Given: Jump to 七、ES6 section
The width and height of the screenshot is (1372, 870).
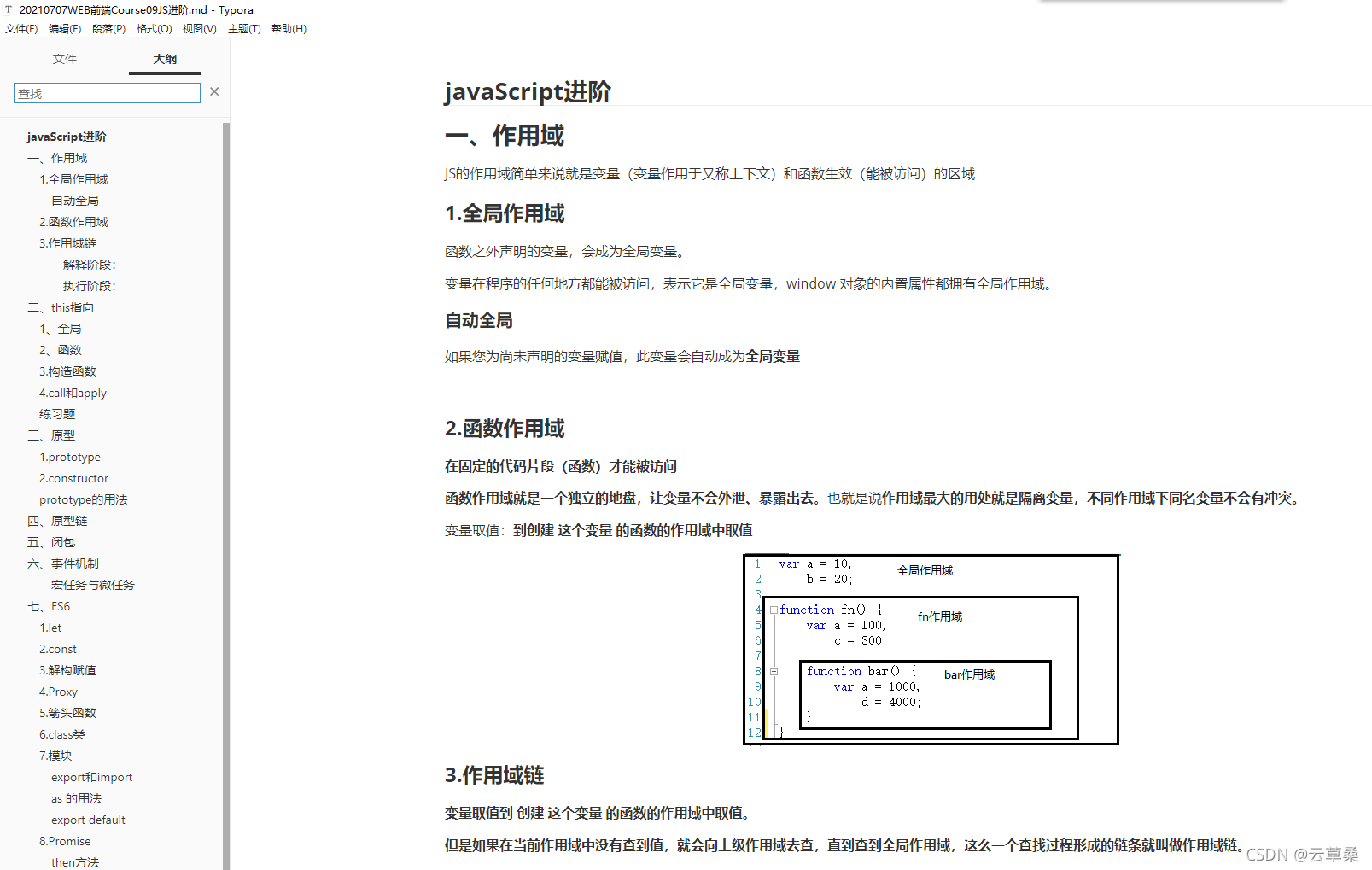Looking at the screenshot, I should (49, 606).
